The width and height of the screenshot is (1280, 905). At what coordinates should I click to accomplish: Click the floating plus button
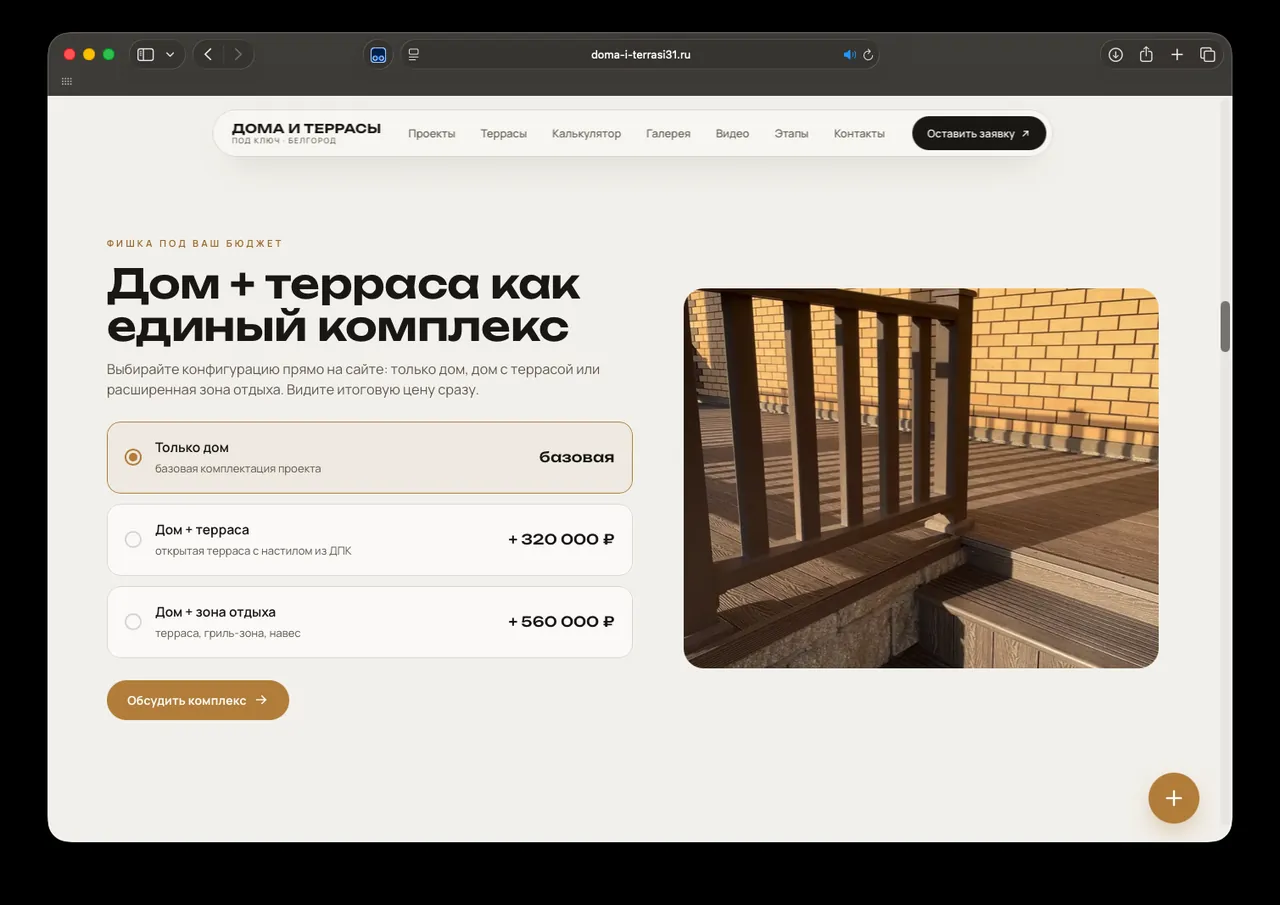pos(1173,798)
